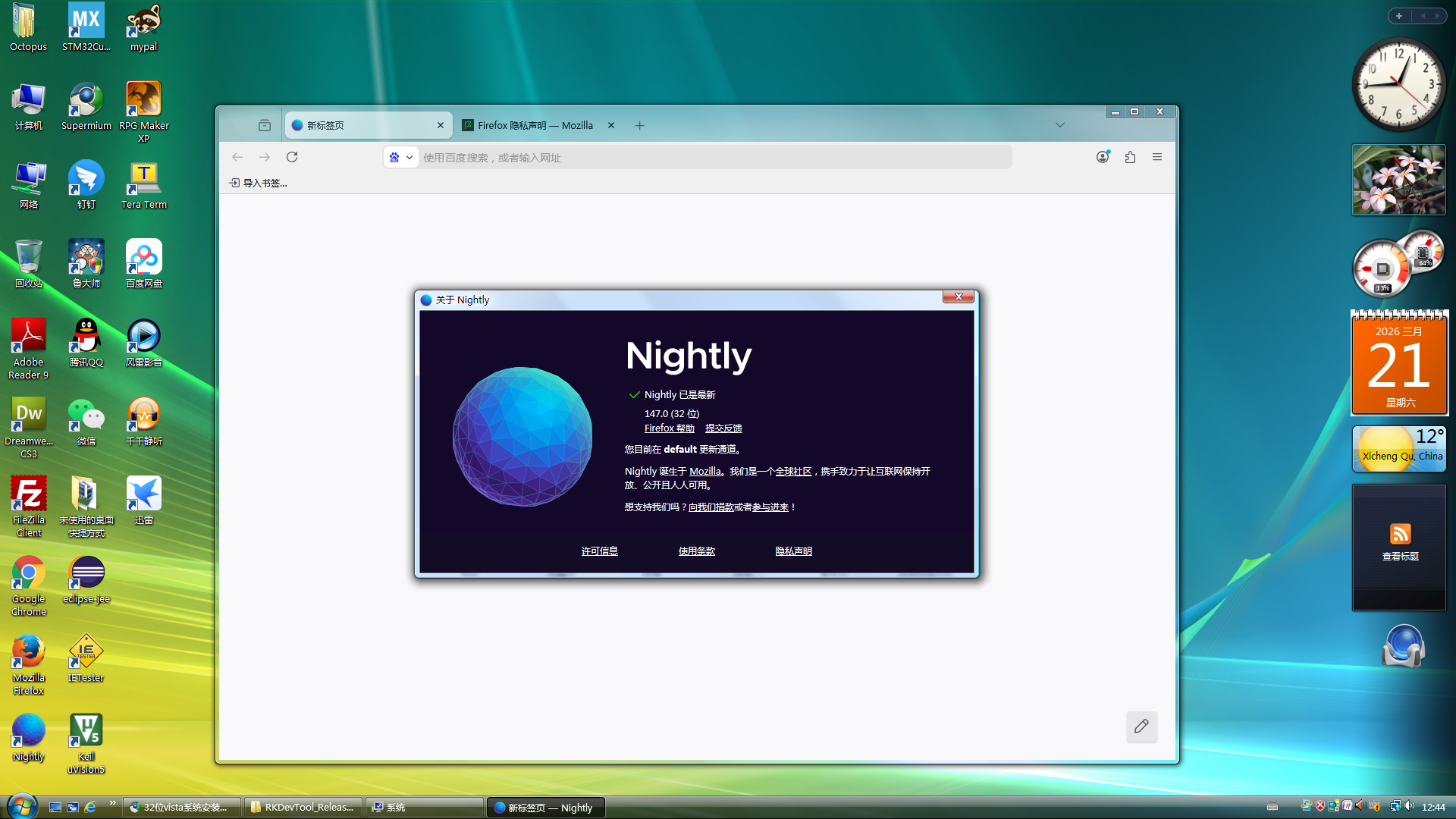Click the go back arrow
This screenshot has height=819, width=1456.
(237, 157)
